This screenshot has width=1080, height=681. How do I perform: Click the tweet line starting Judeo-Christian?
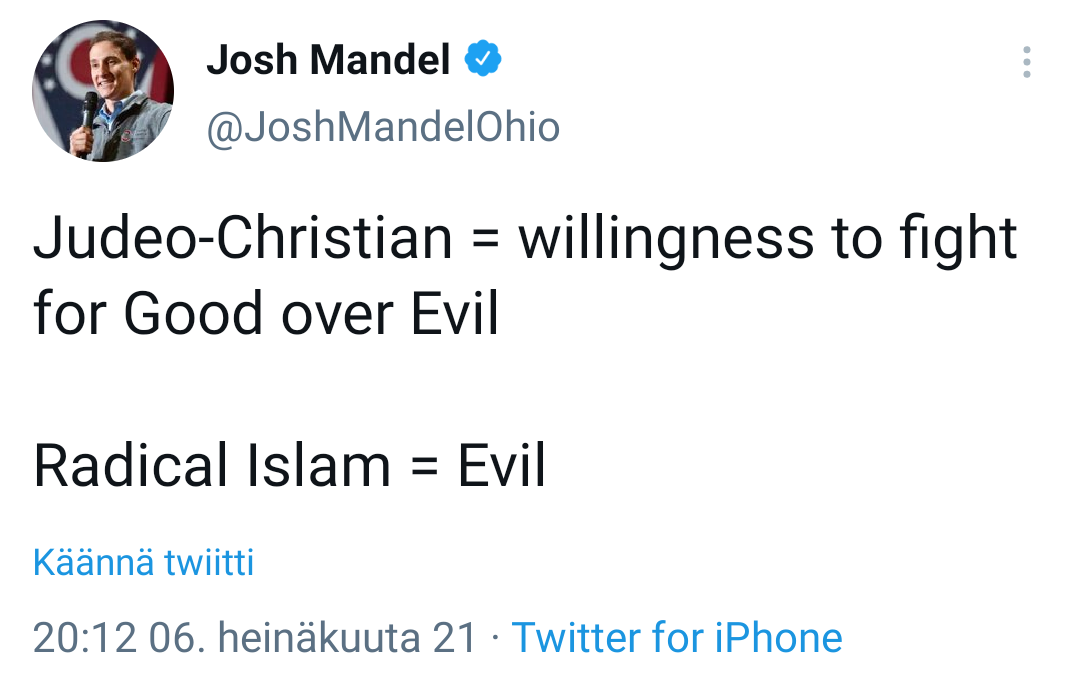point(525,238)
